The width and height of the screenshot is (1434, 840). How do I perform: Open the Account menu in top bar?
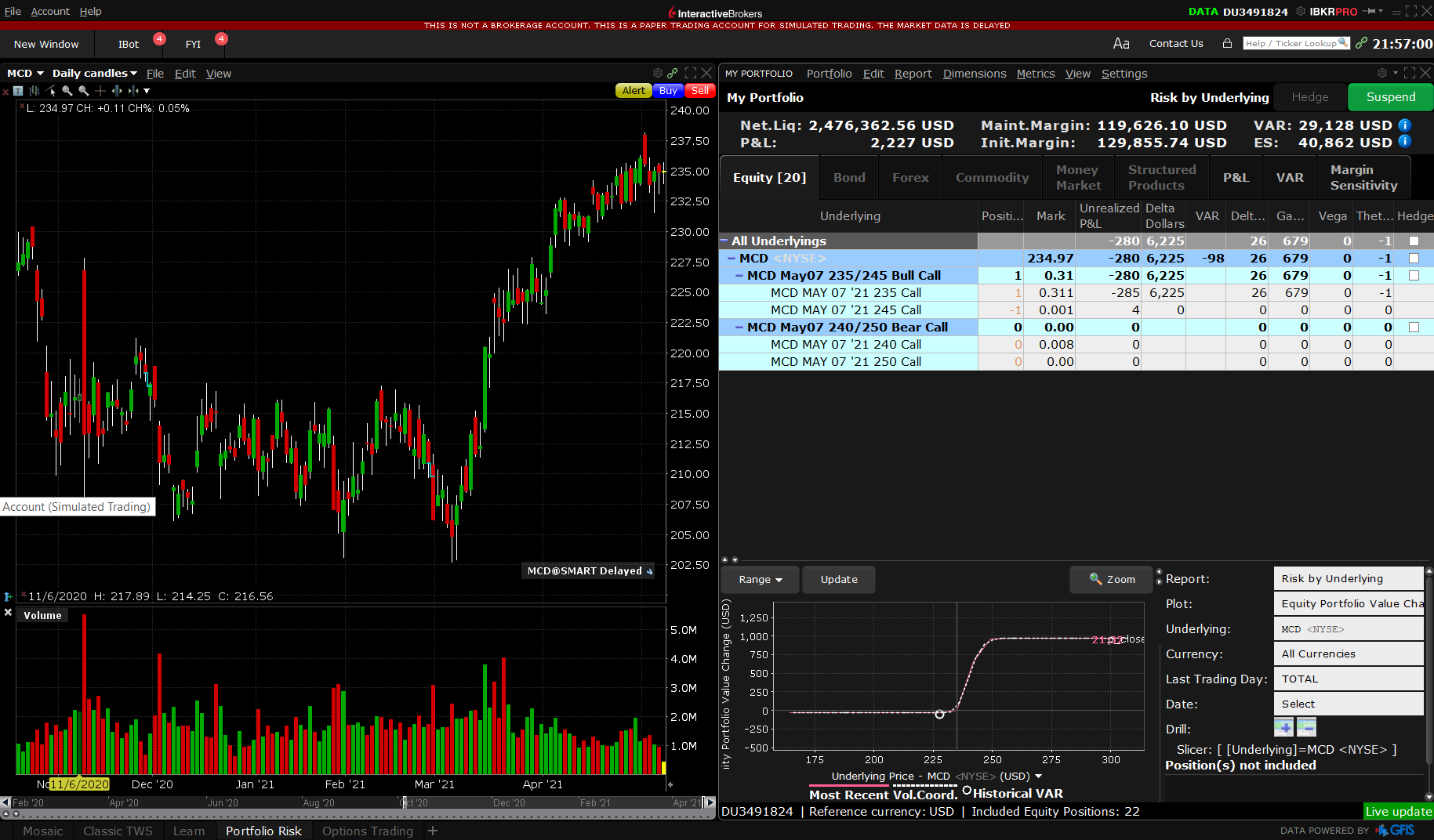pos(50,11)
